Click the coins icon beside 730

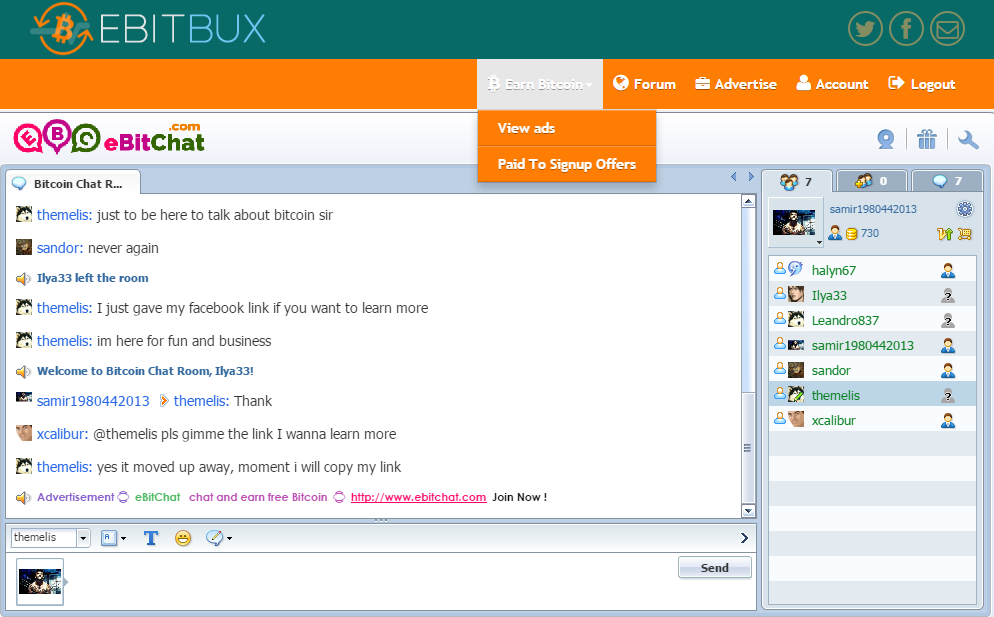click(x=851, y=233)
